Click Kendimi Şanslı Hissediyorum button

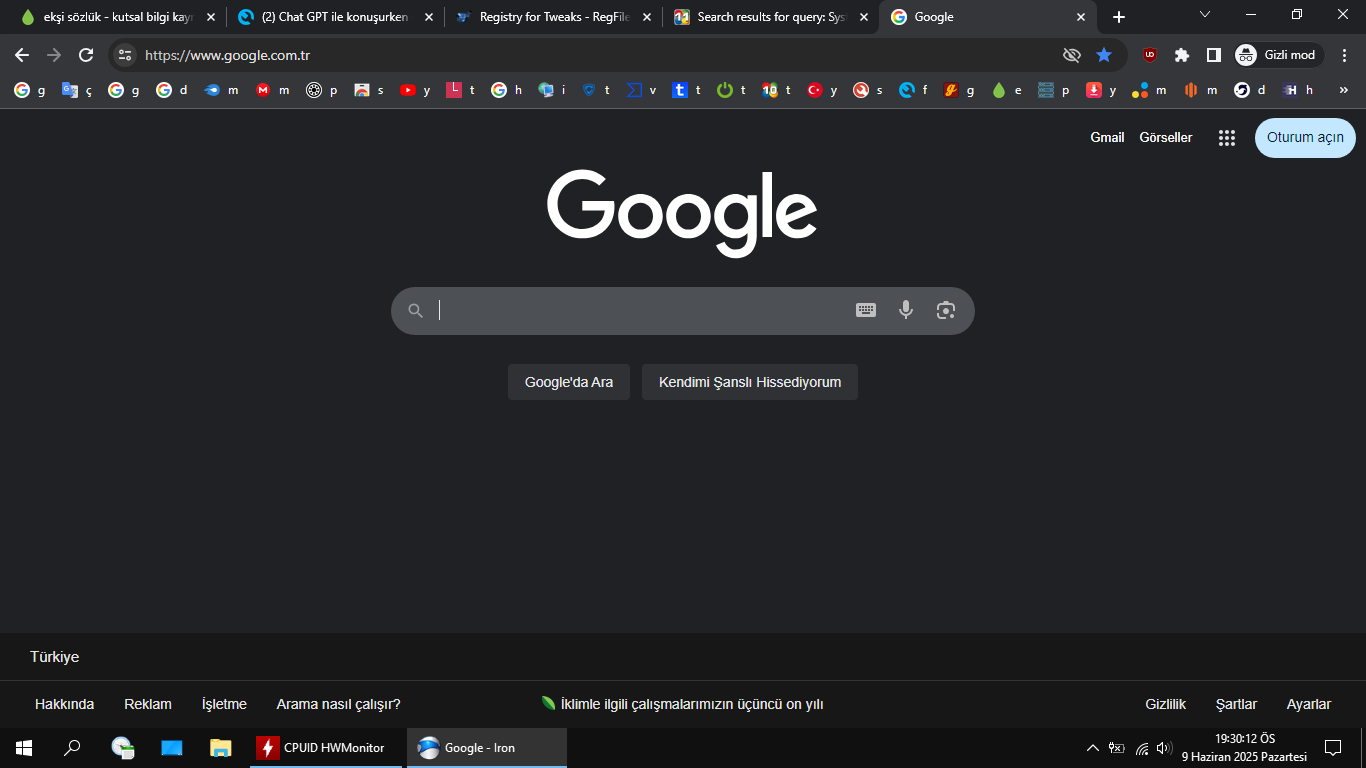(750, 382)
